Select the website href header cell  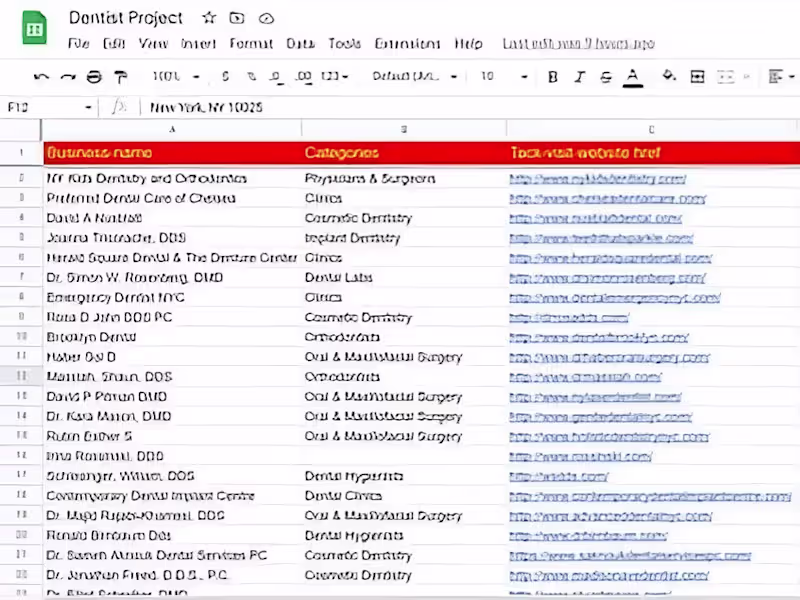point(653,153)
